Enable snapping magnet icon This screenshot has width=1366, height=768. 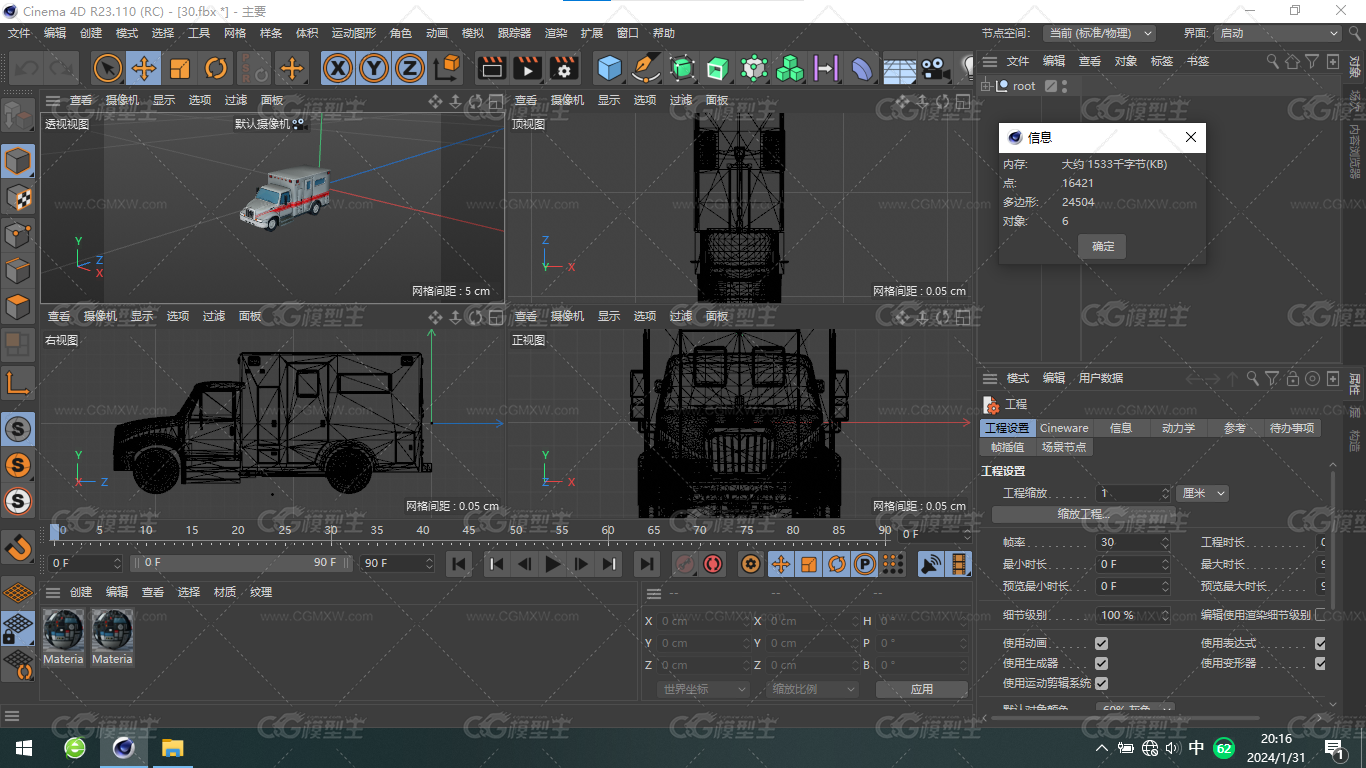[x=18, y=547]
